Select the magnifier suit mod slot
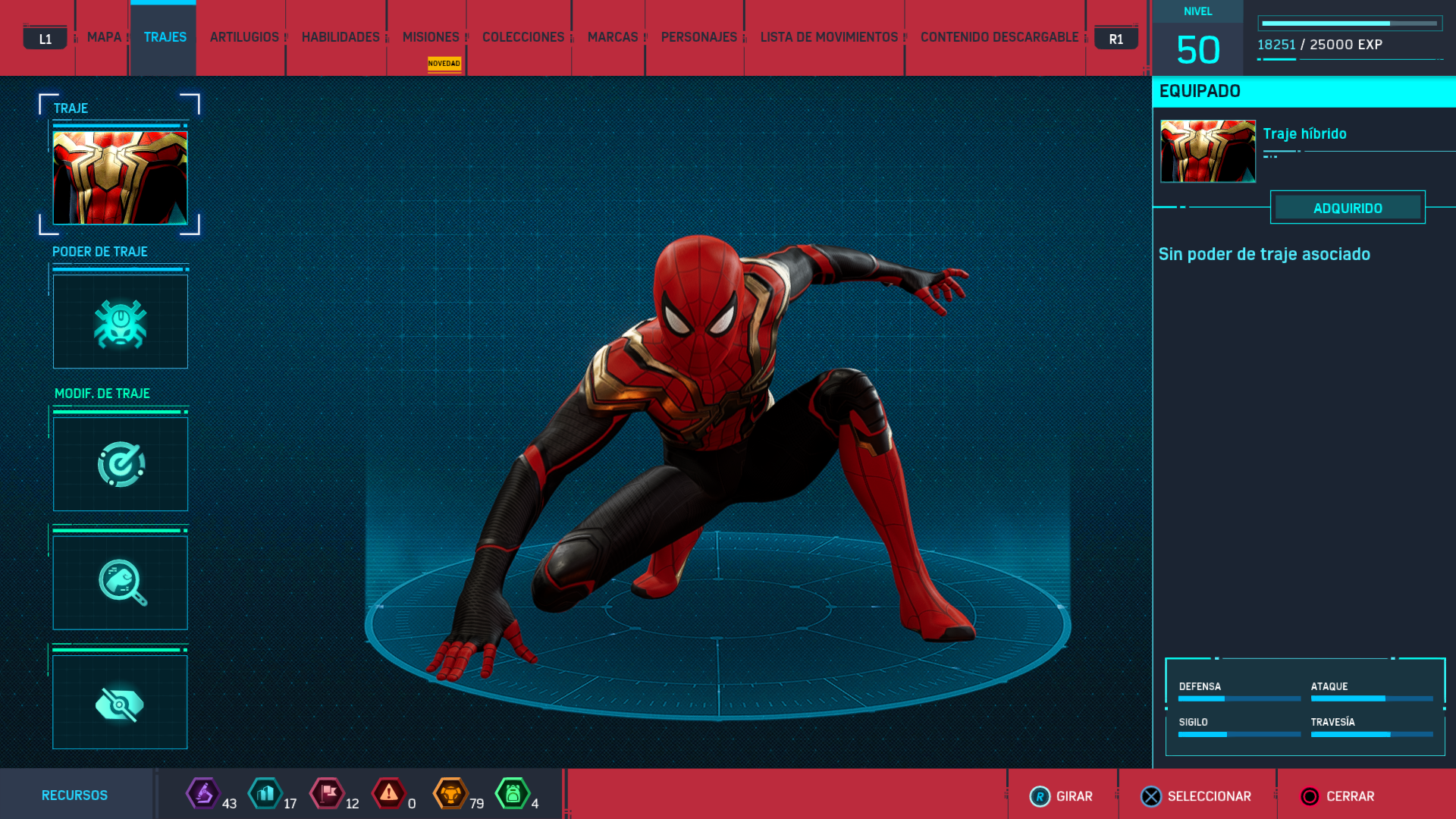1456x819 pixels. point(121,582)
